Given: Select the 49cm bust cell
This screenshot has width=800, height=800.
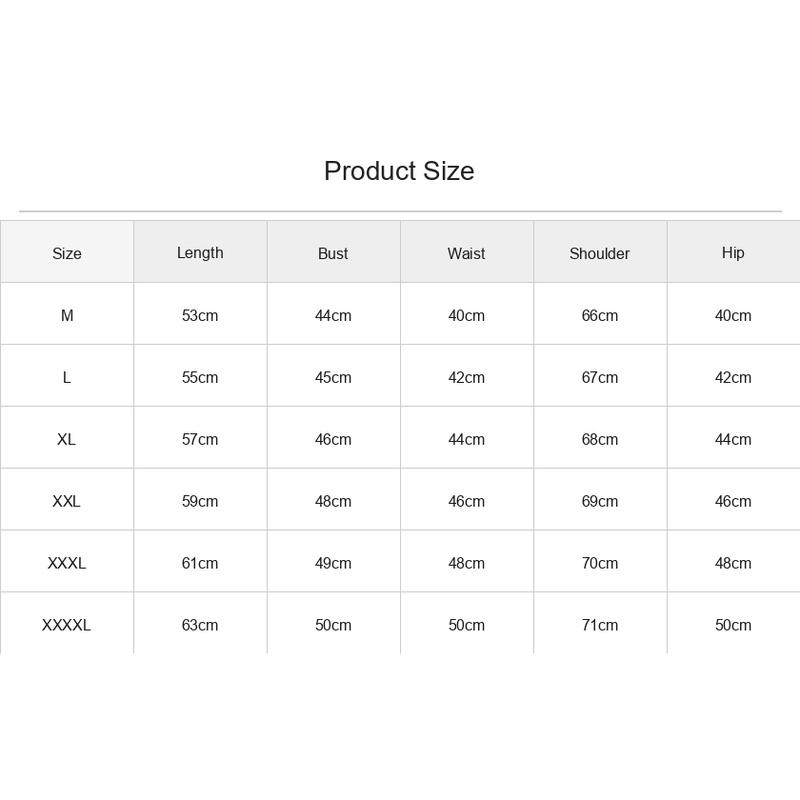Looking at the screenshot, I should point(333,563).
